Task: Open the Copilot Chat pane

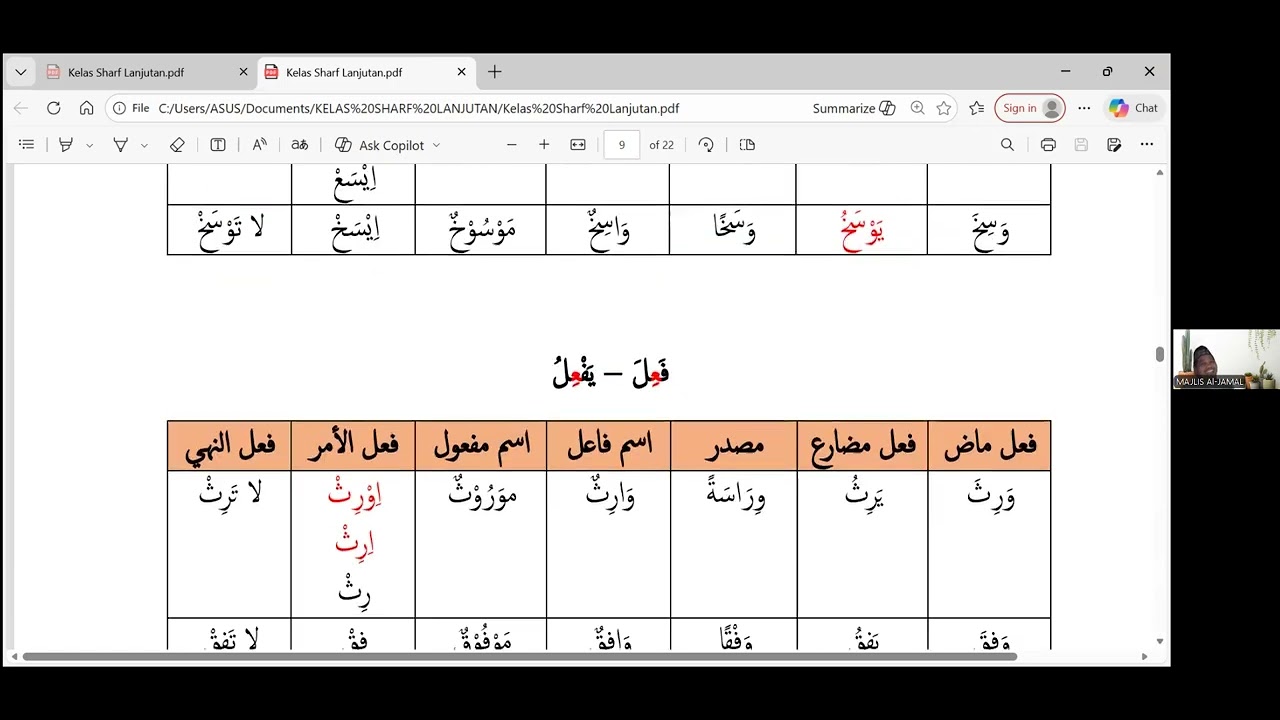Action: tap(1133, 108)
